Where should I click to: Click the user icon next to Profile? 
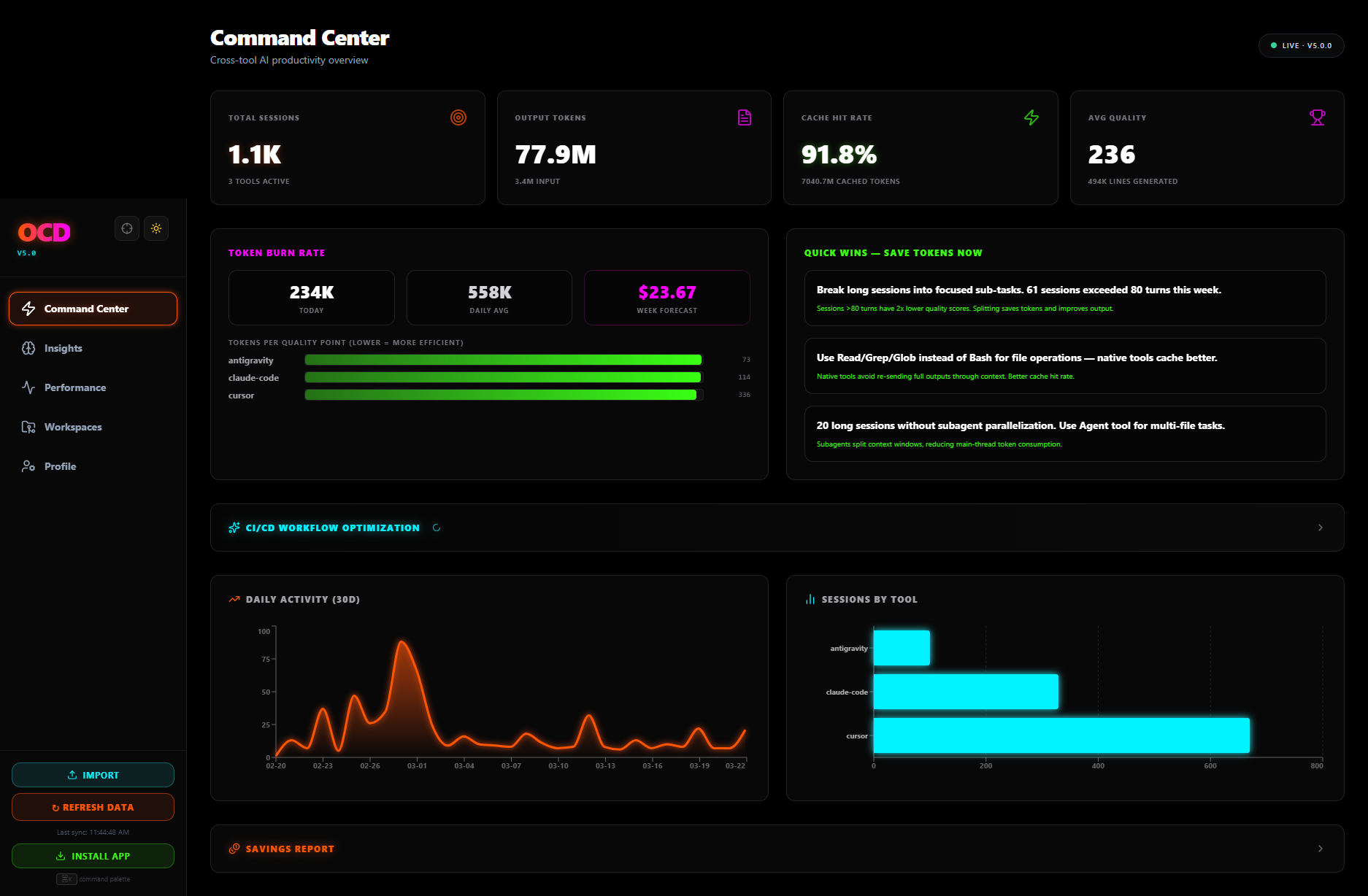tap(28, 466)
